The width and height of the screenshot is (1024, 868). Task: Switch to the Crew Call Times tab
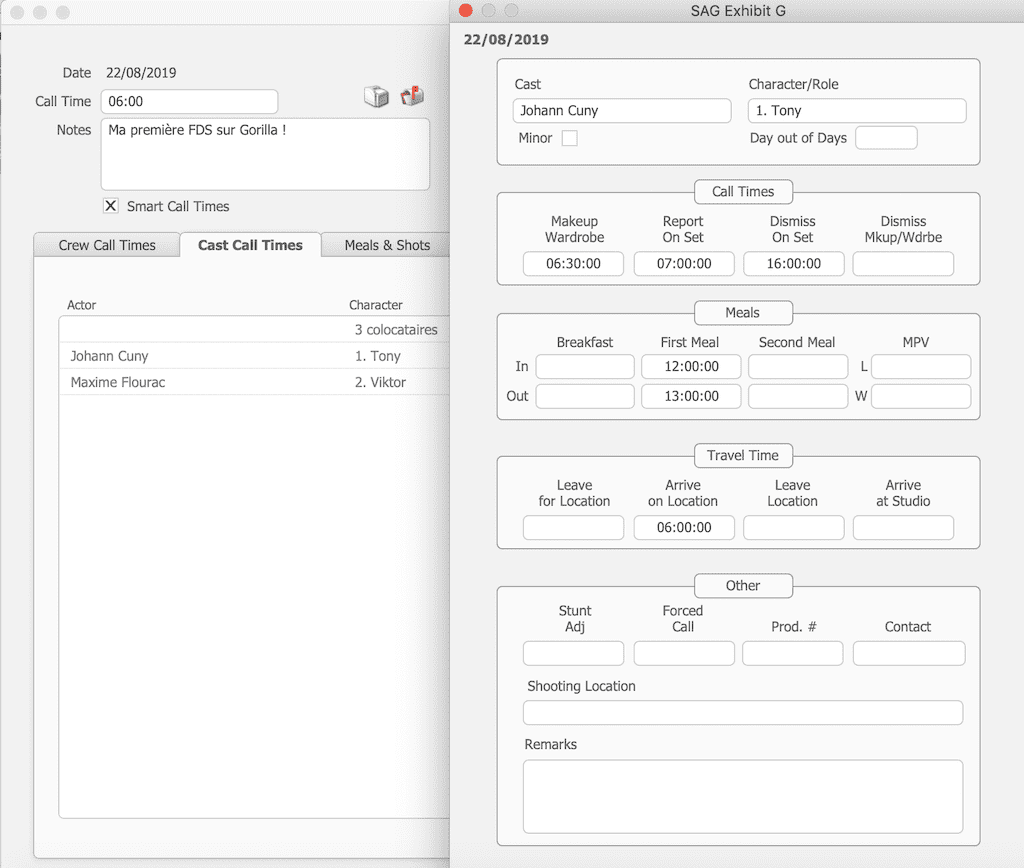pos(107,245)
